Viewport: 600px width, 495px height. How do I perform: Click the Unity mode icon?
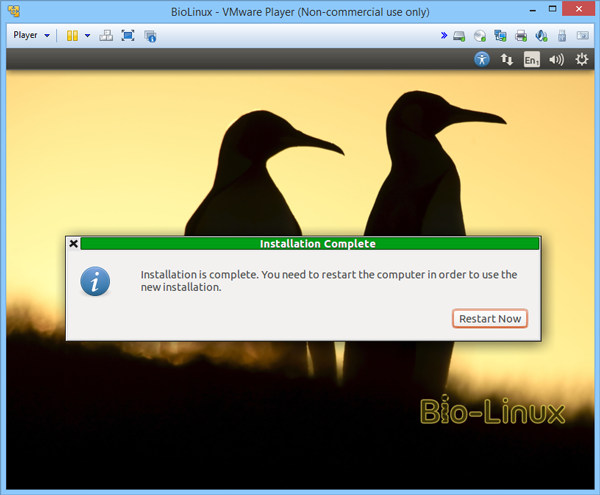[x=150, y=36]
